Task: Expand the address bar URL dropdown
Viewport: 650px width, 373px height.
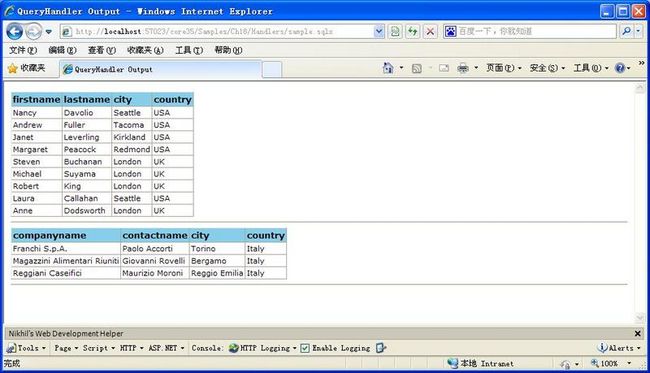Action: coord(379,31)
